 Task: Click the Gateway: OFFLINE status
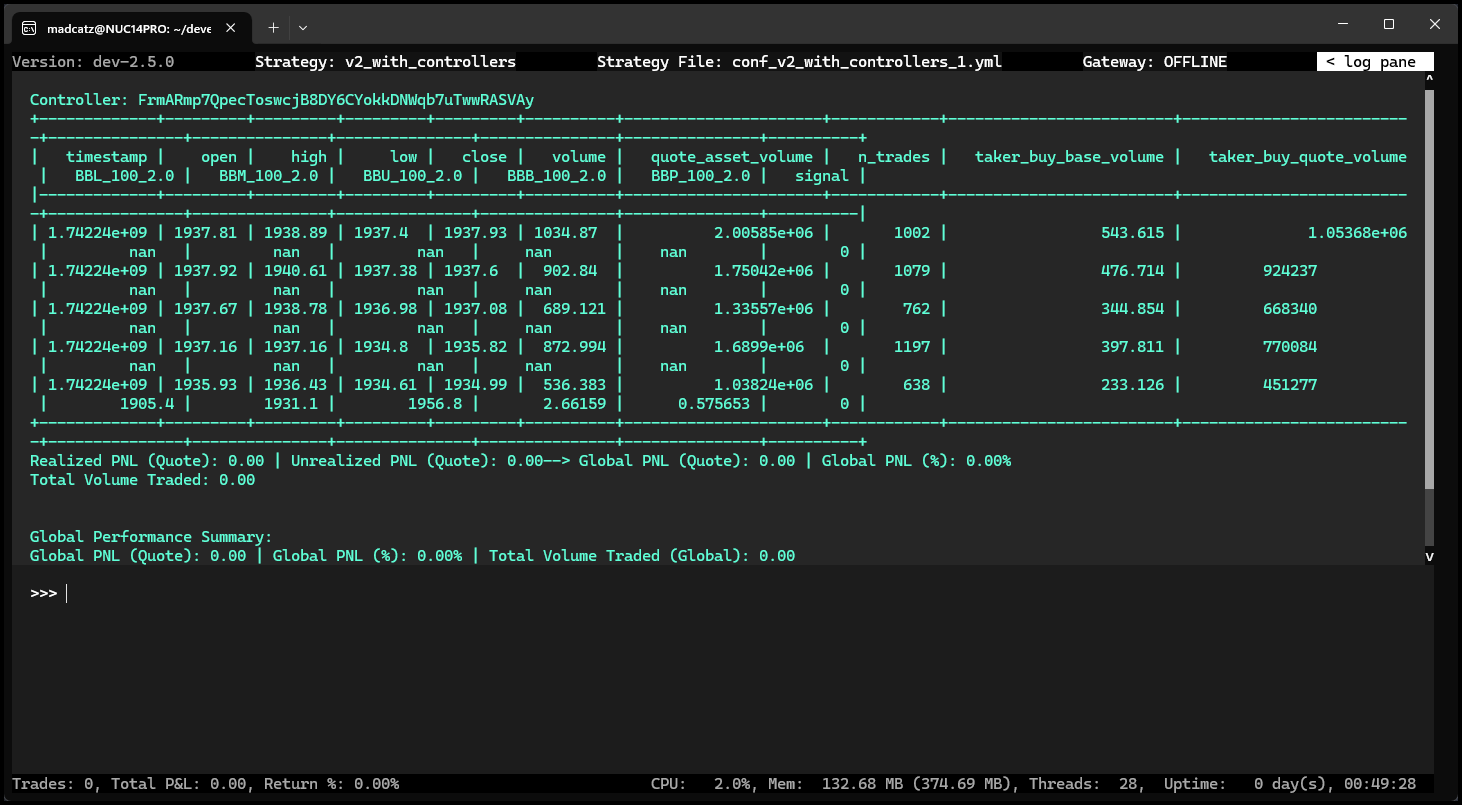pyautogui.click(x=1154, y=62)
